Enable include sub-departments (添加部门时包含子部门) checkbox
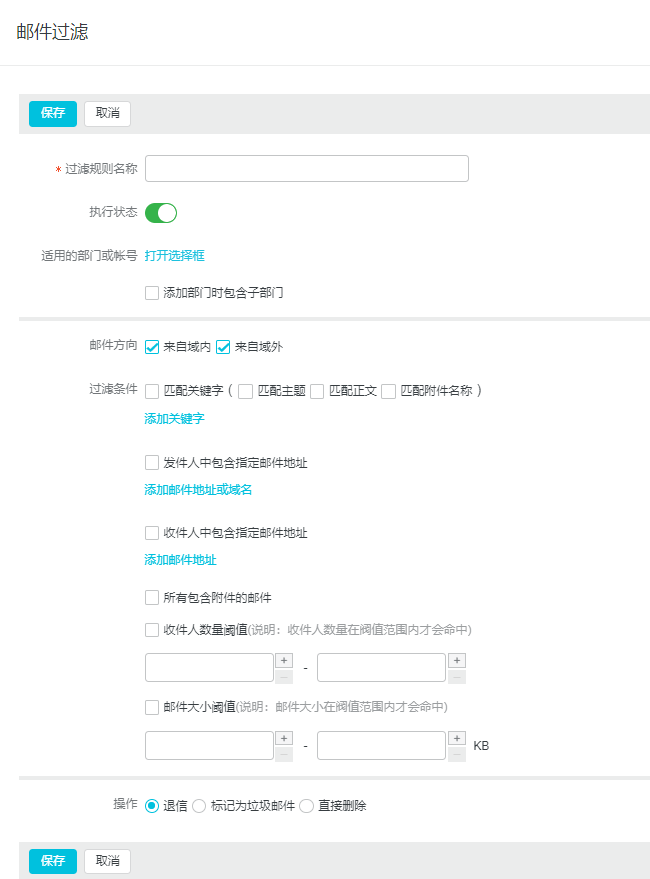This screenshot has height=879, width=650. [x=152, y=294]
